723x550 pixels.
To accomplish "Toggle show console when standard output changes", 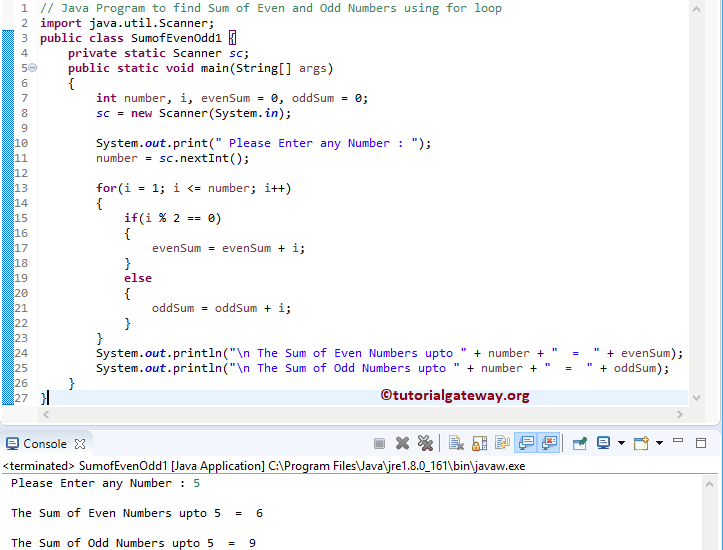I will [526, 443].
